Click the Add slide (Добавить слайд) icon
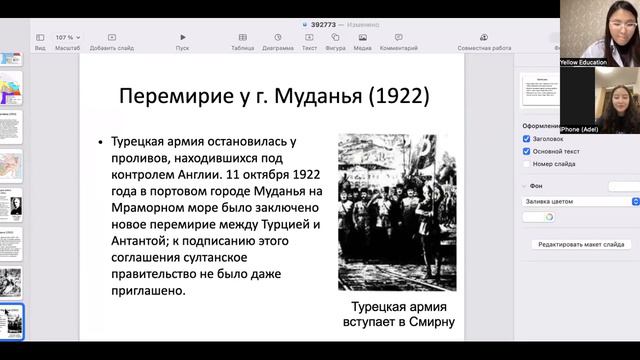 112,38
